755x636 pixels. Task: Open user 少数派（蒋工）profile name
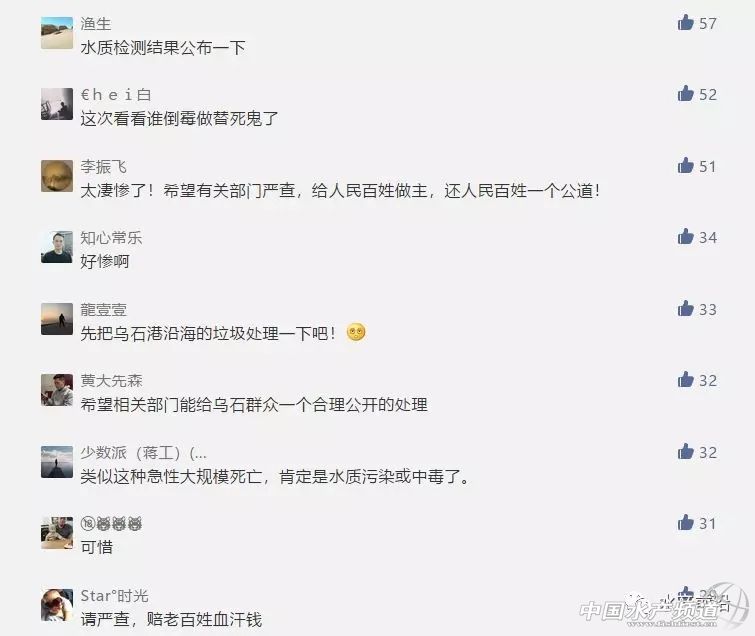click(x=143, y=453)
